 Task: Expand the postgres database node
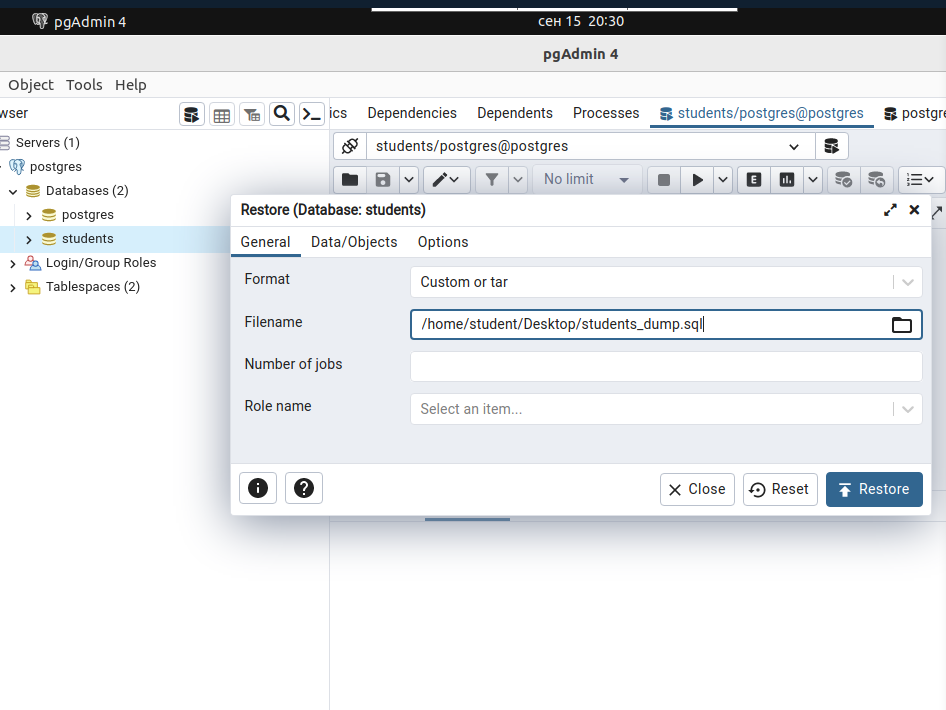pos(28,215)
